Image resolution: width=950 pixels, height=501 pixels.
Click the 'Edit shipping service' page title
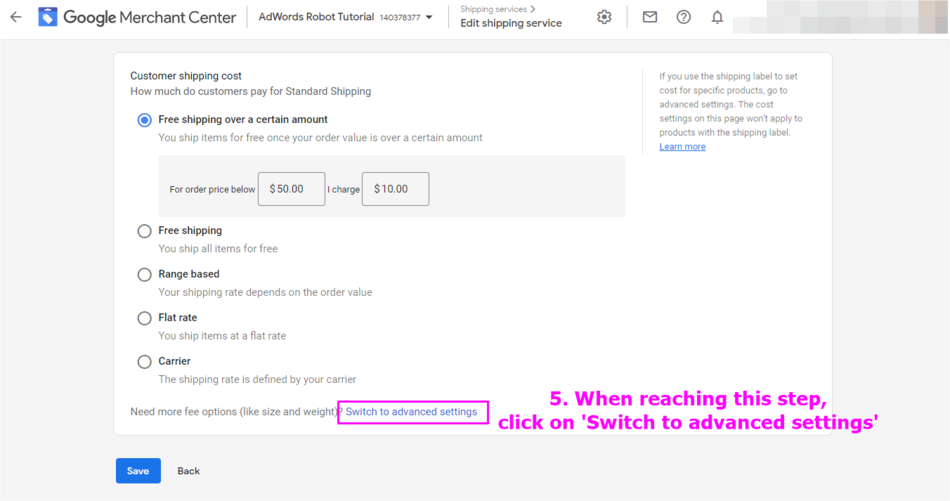click(511, 24)
